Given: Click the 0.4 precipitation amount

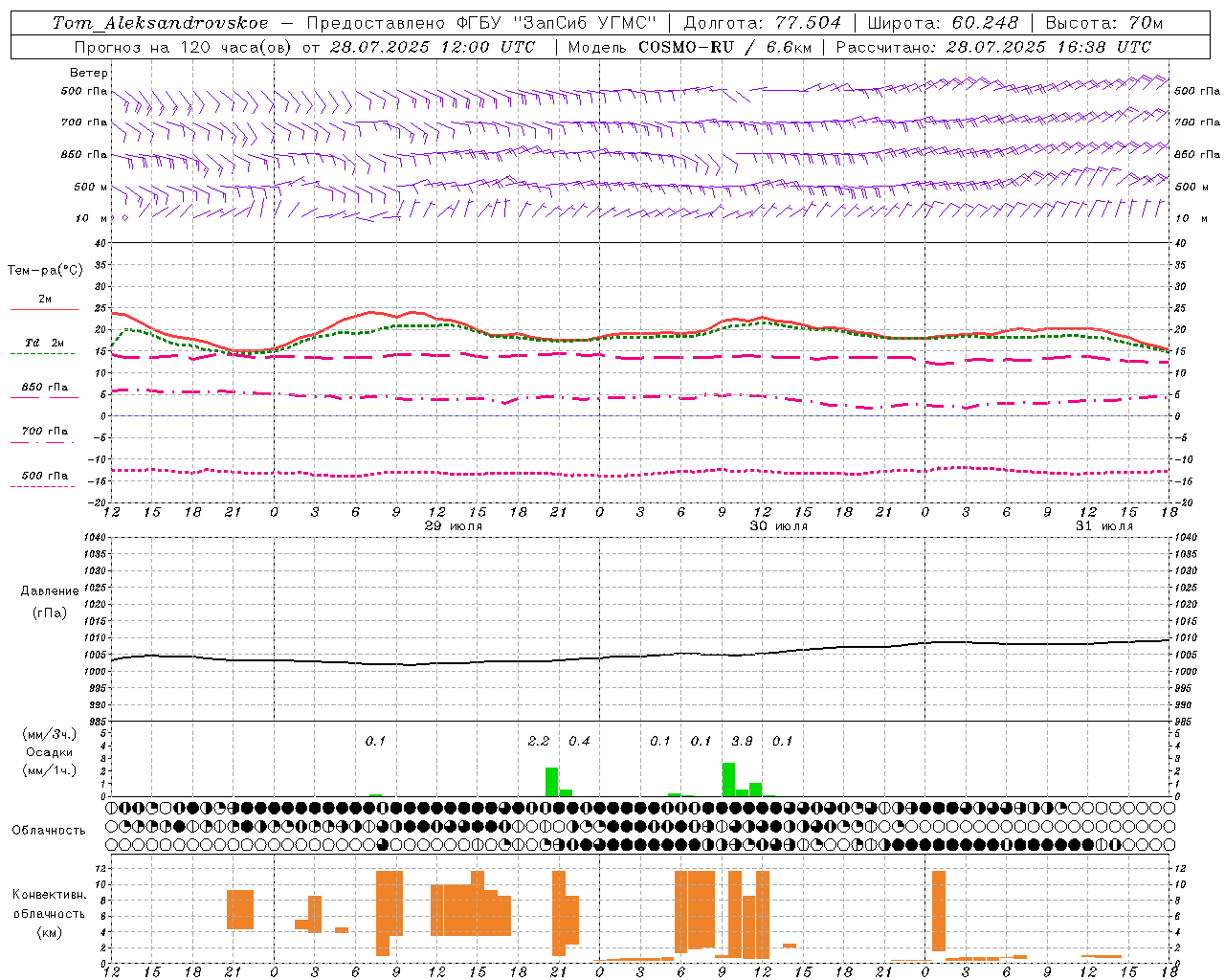Looking at the screenshot, I should pyautogui.click(x=579, y=741).
